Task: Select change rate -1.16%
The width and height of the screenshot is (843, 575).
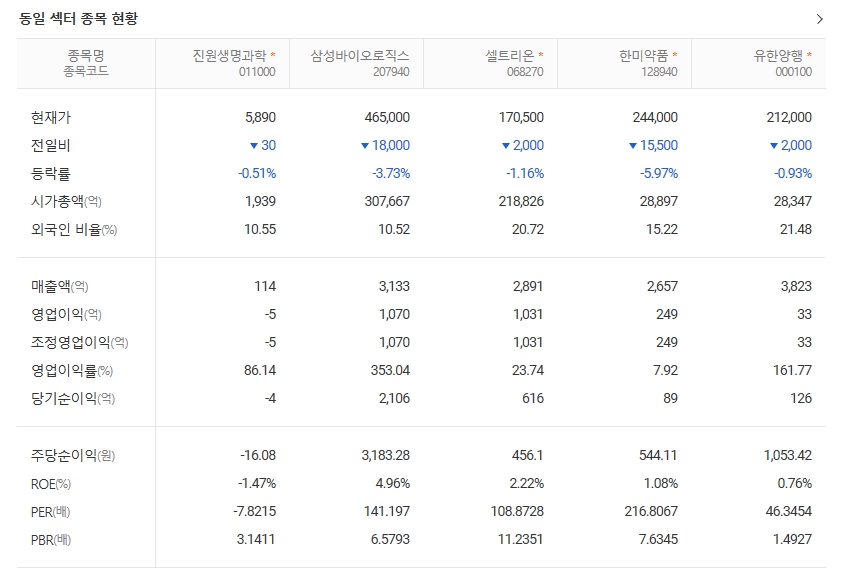Action: point(525,174)
